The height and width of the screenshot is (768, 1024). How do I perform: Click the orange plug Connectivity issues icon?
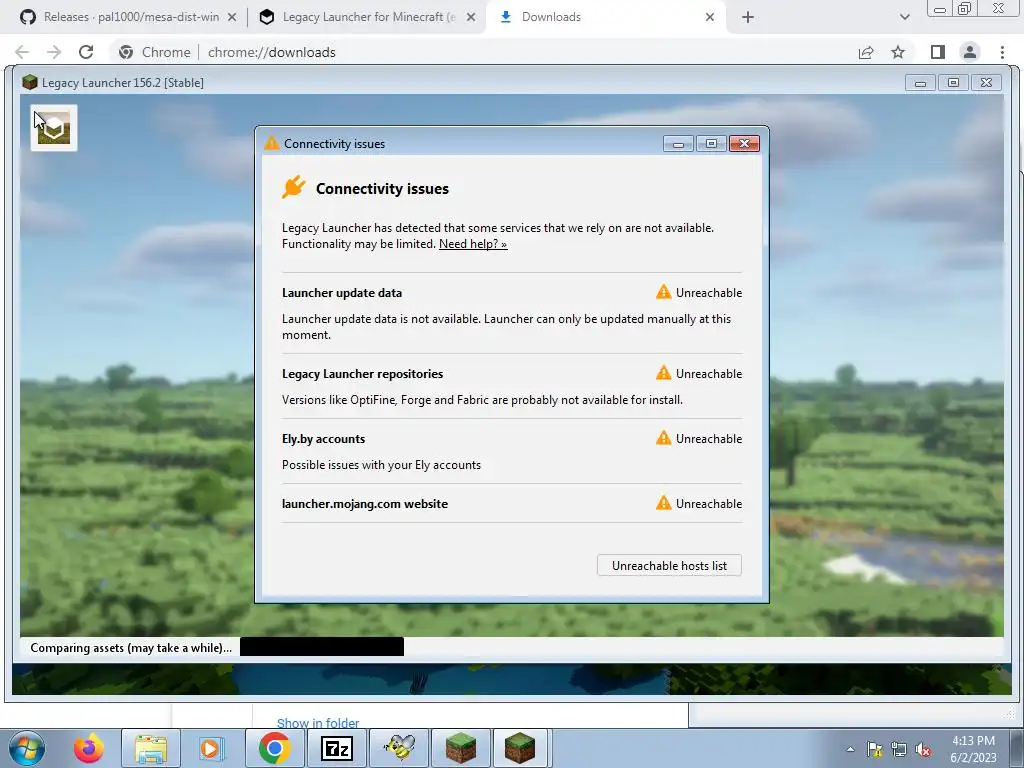pos(293,187)
